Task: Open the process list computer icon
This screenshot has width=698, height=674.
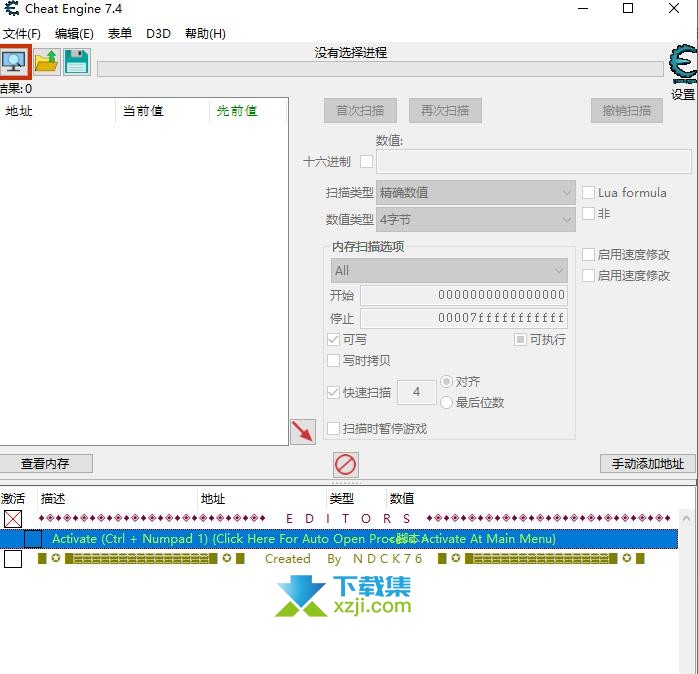Action: coord(14,62)
